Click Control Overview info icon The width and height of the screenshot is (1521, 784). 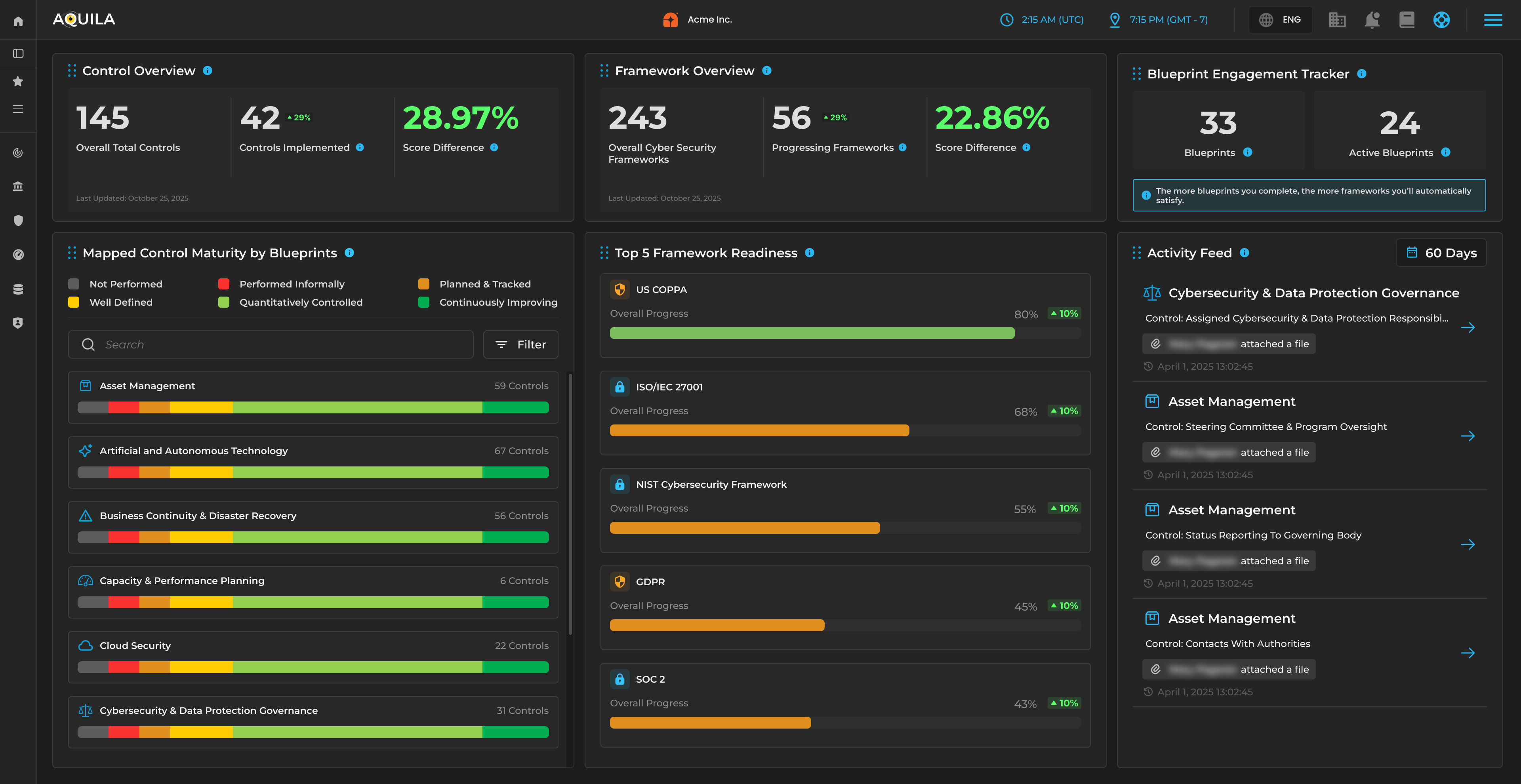[207, 70]
